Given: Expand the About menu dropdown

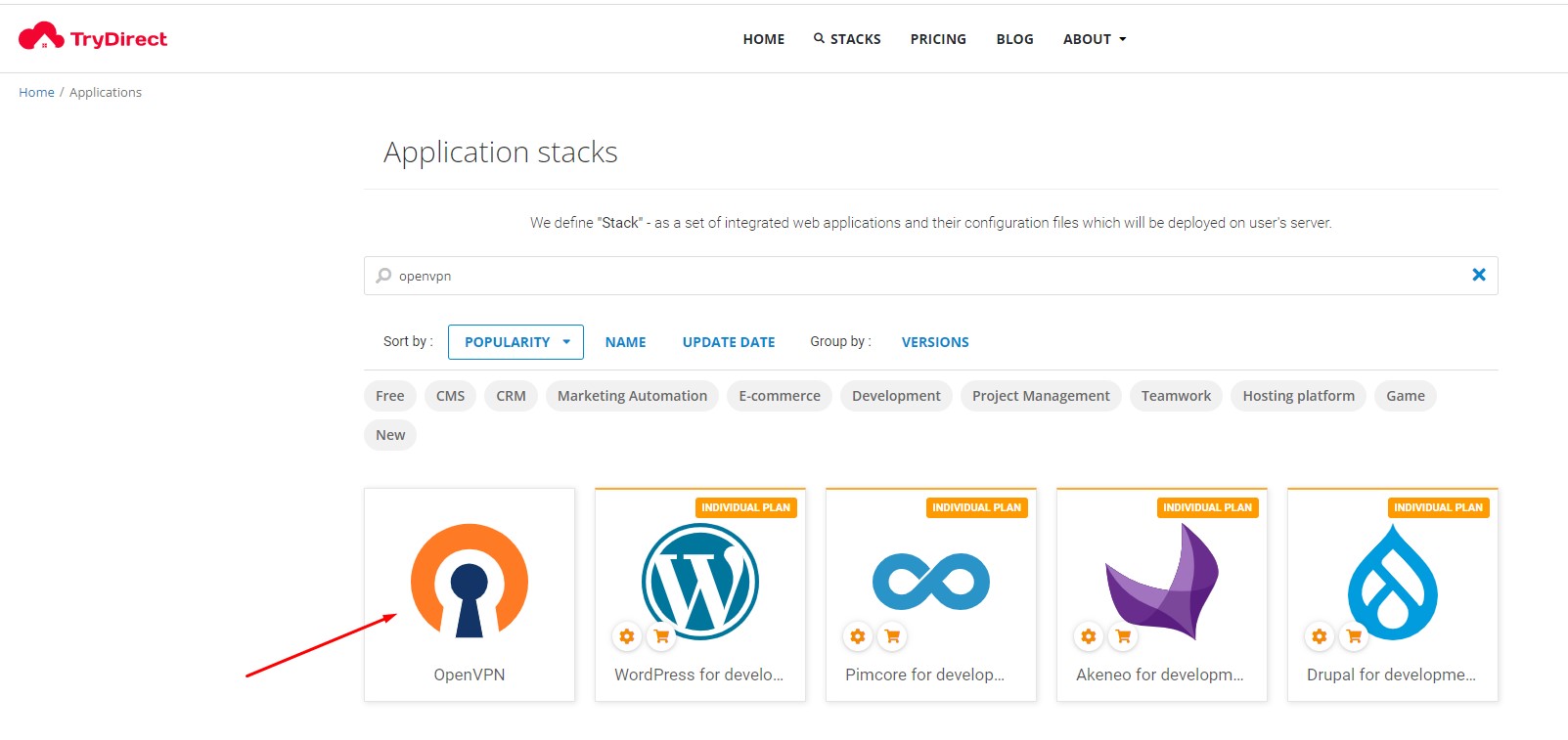Looking at the screenshot, I should 1094,39.
